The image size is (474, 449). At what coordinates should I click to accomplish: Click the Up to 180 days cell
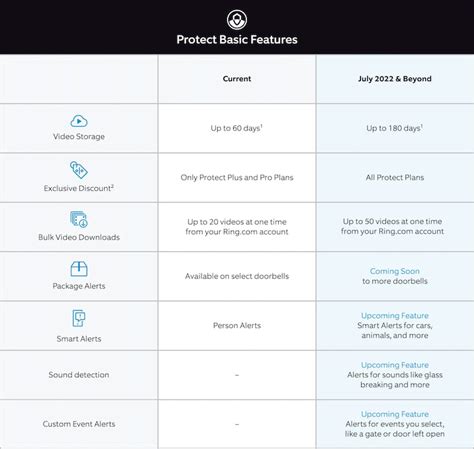point(395,128)
